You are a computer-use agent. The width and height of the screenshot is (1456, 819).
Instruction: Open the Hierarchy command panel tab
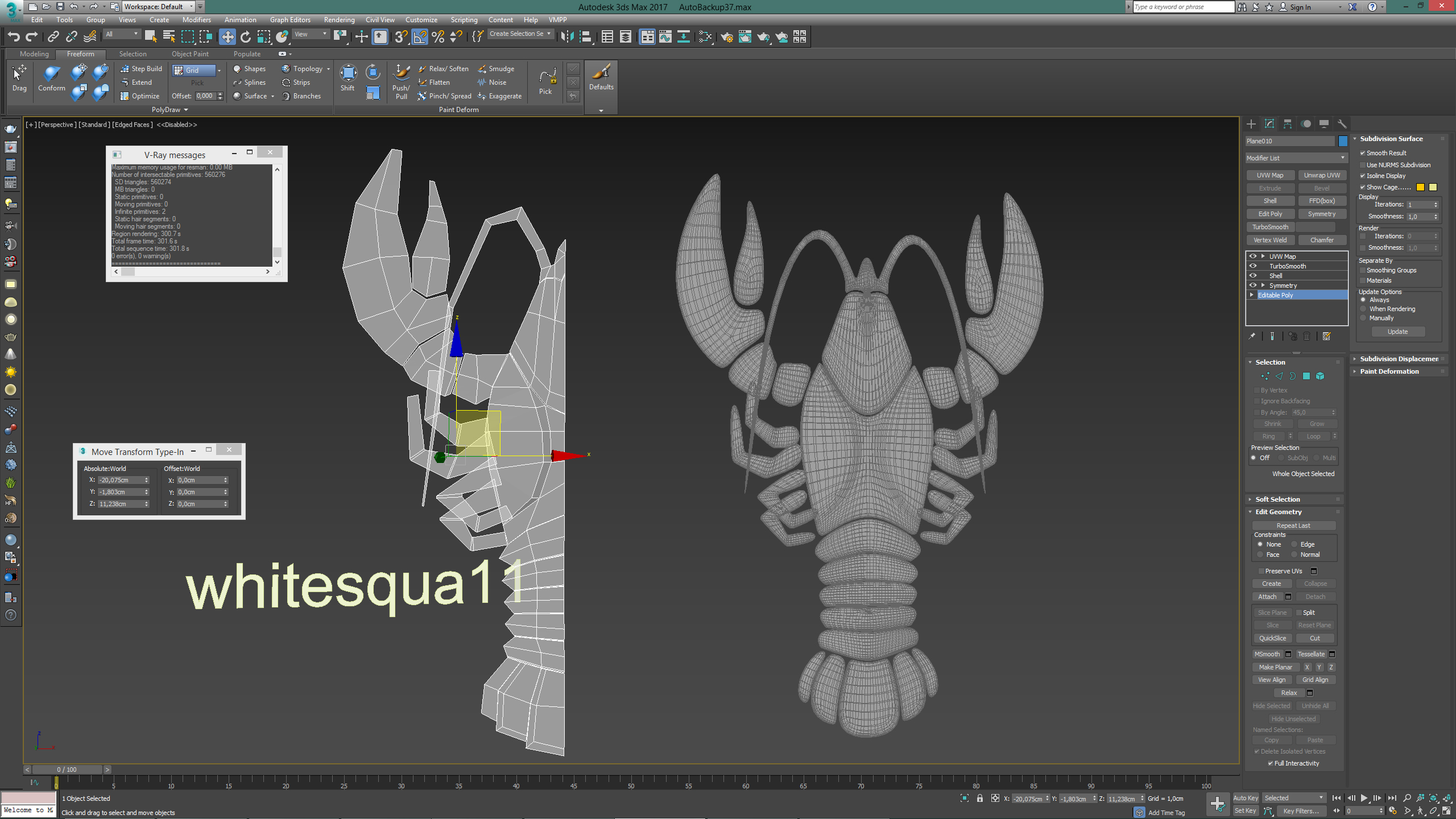[x=1288, y=124]
